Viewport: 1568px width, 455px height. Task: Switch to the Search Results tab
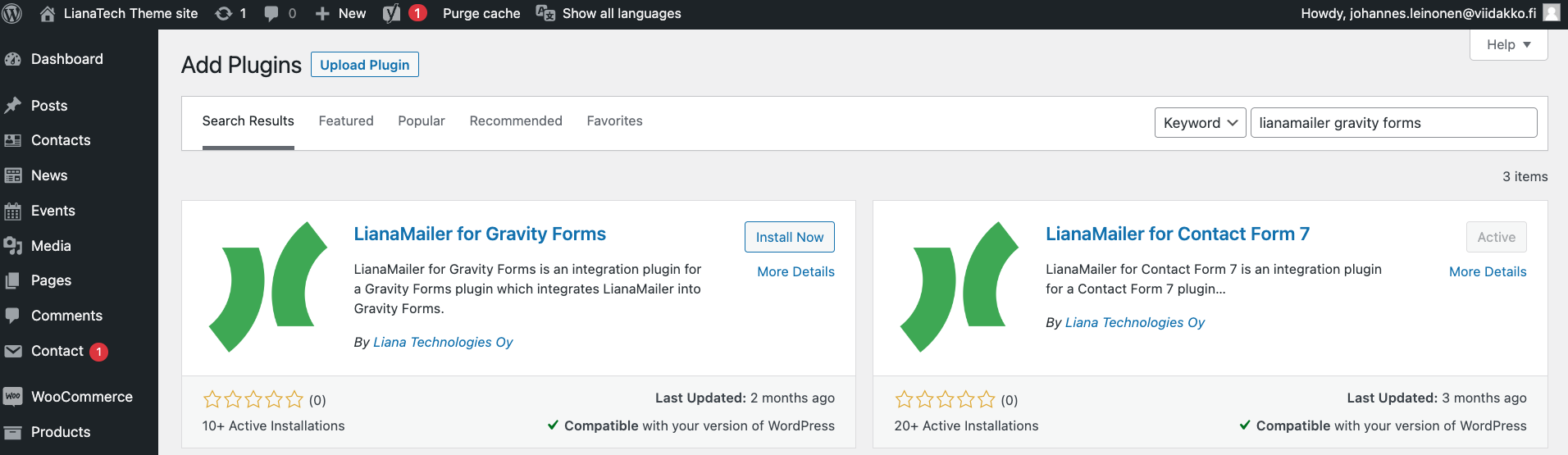click(x=248, y=121)
